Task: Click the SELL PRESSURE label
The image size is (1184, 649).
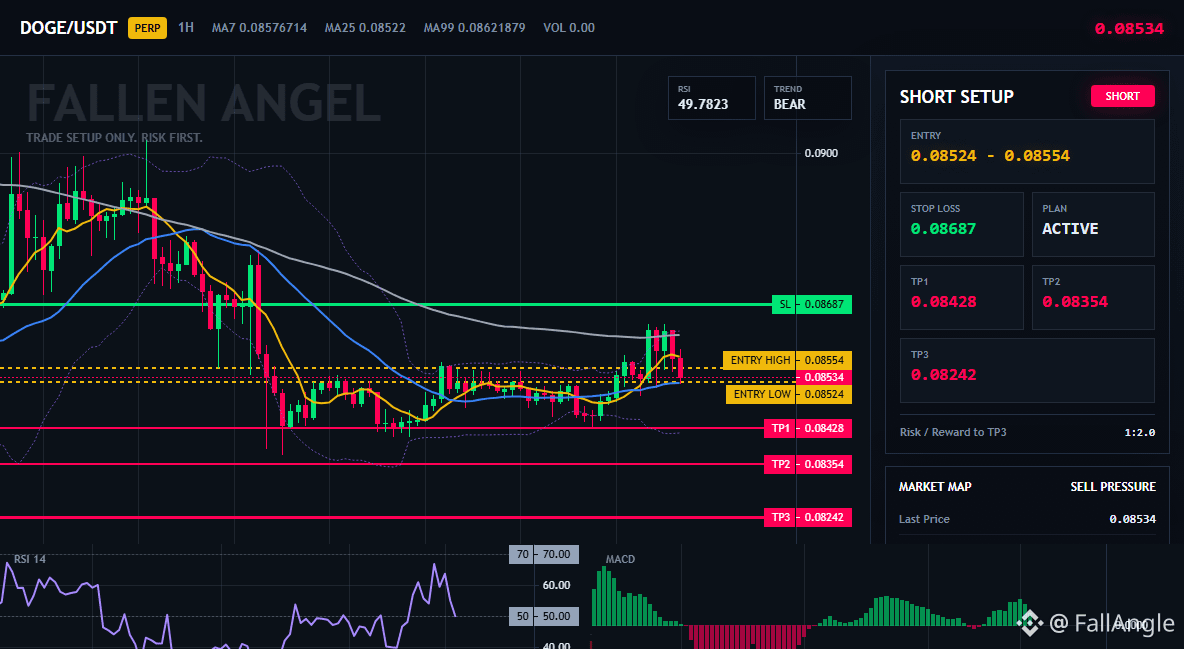Action: tap(1113, 487)
